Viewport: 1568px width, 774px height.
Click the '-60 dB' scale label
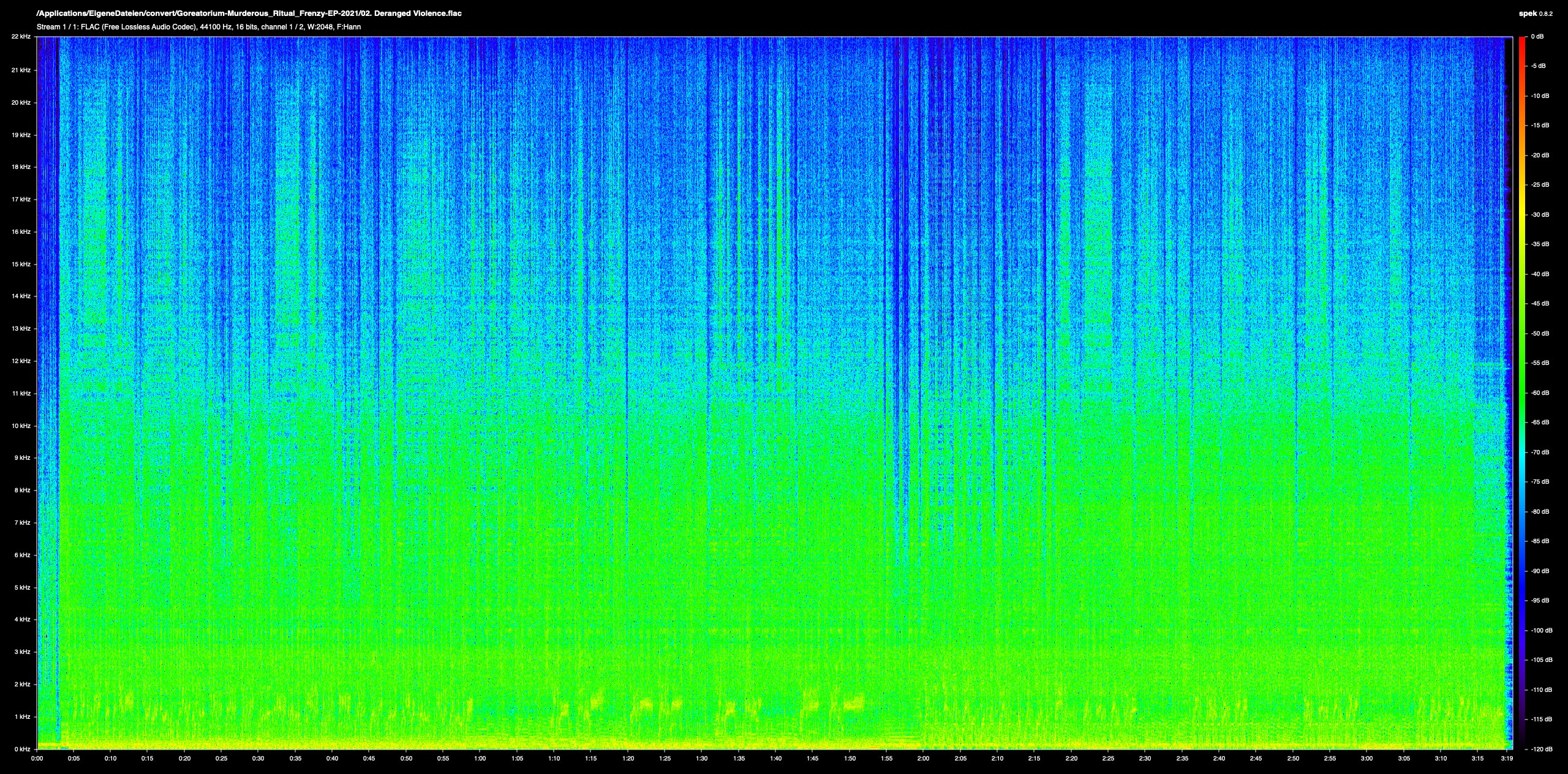(x=1540, y=393)
